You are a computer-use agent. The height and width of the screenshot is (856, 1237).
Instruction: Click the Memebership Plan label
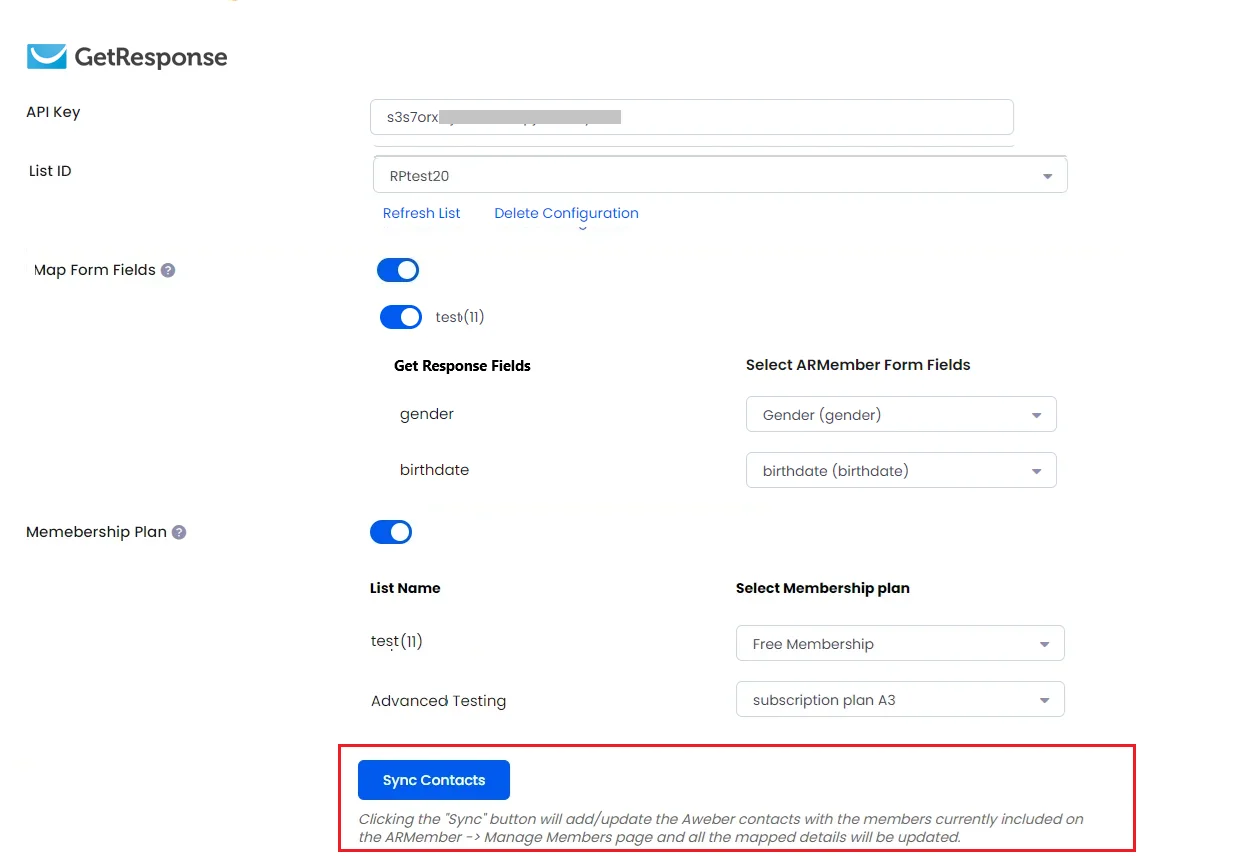tap(96, 532)
